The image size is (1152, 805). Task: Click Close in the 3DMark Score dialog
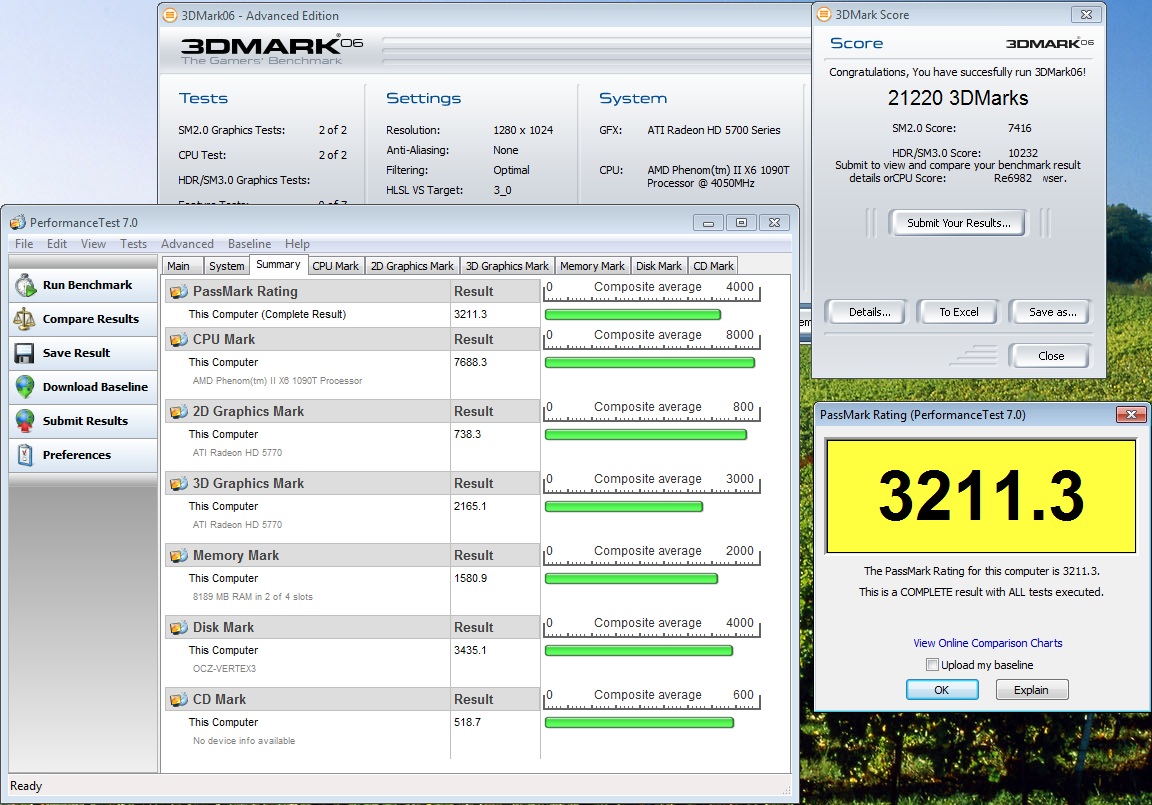coord(1051,355)
